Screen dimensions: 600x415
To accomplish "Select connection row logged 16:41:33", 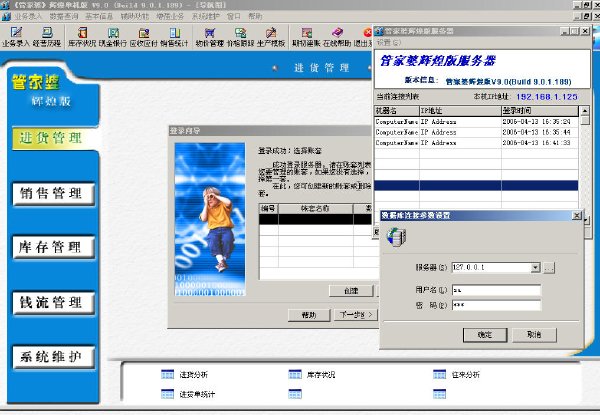I will 476,143.
